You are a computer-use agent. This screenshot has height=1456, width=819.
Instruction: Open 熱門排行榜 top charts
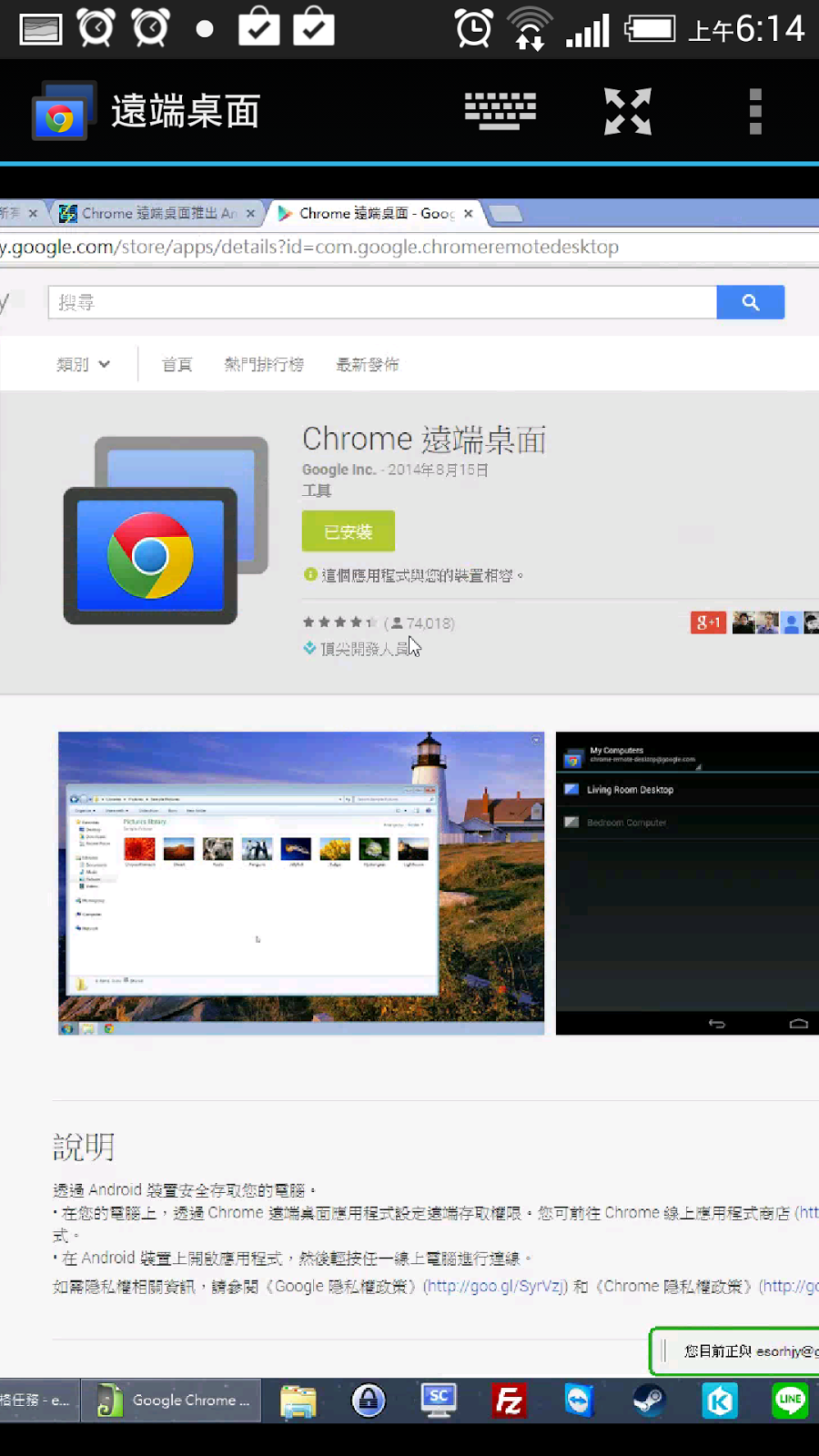pos(264,364)
